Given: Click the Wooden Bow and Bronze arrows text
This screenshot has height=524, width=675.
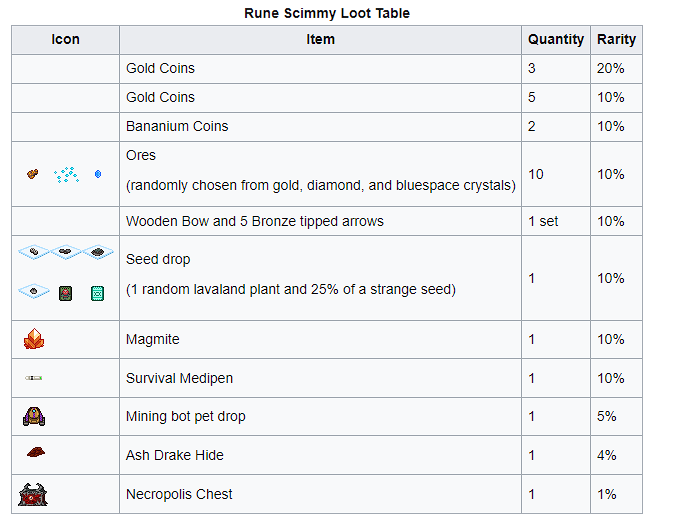Looking at the screenshot, I should (x=254, y=221).
